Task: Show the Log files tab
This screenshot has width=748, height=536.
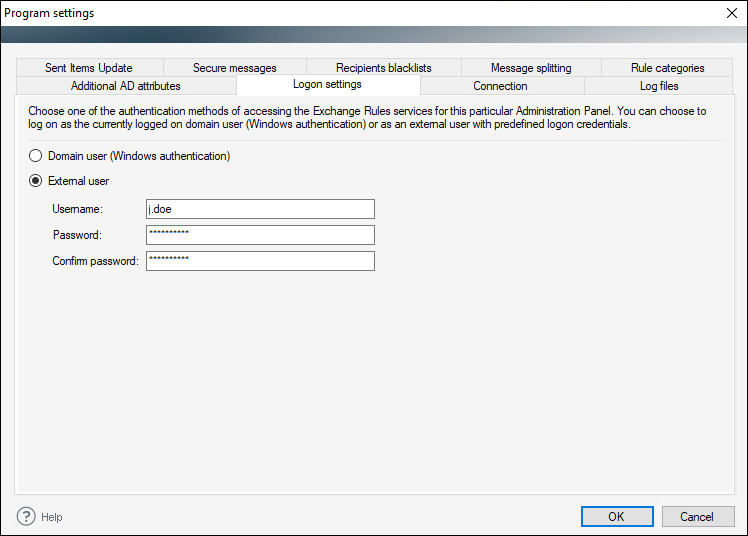Action: coord(658,86)
